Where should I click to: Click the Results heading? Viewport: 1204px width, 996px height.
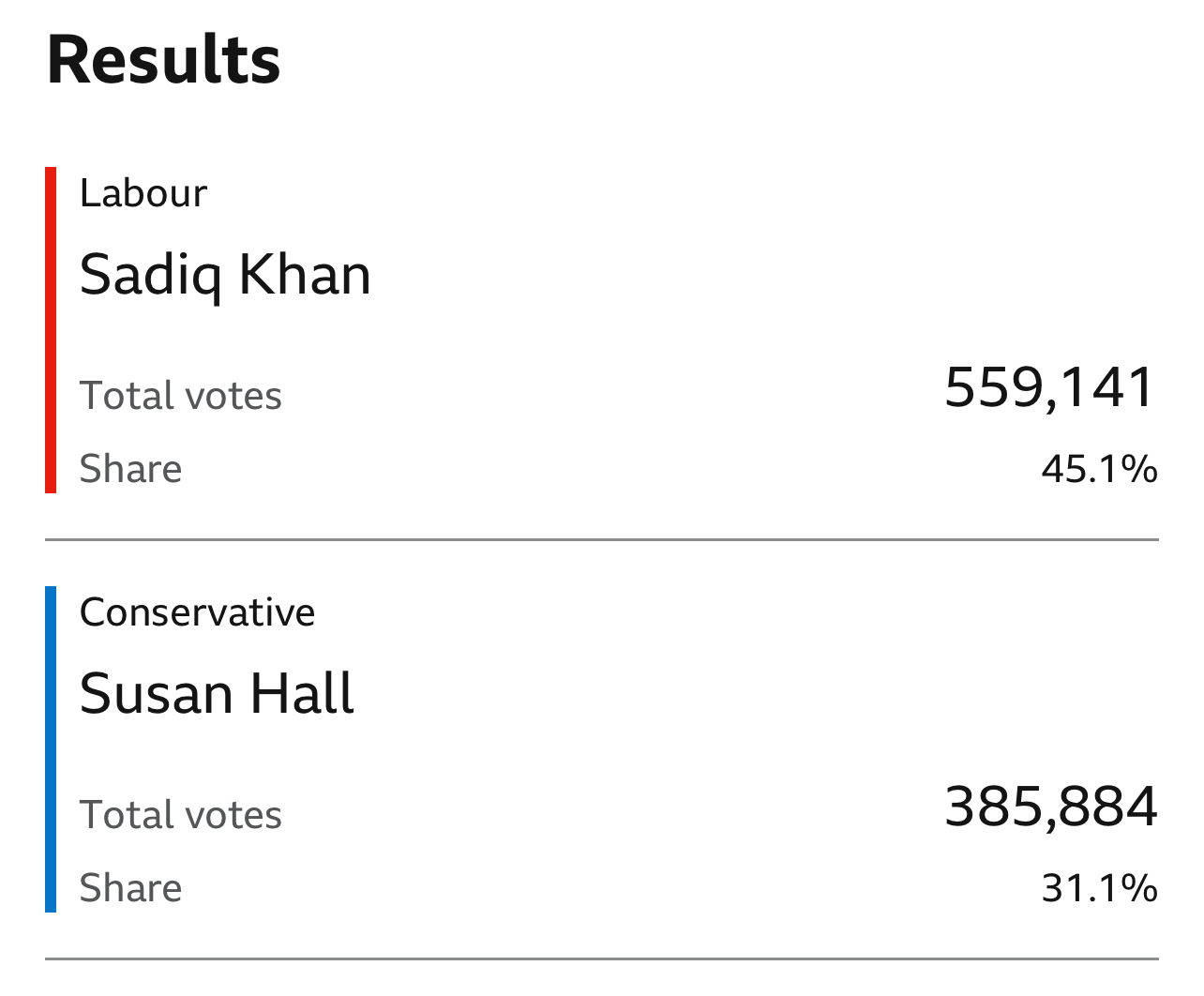click(x=164, y=60)
